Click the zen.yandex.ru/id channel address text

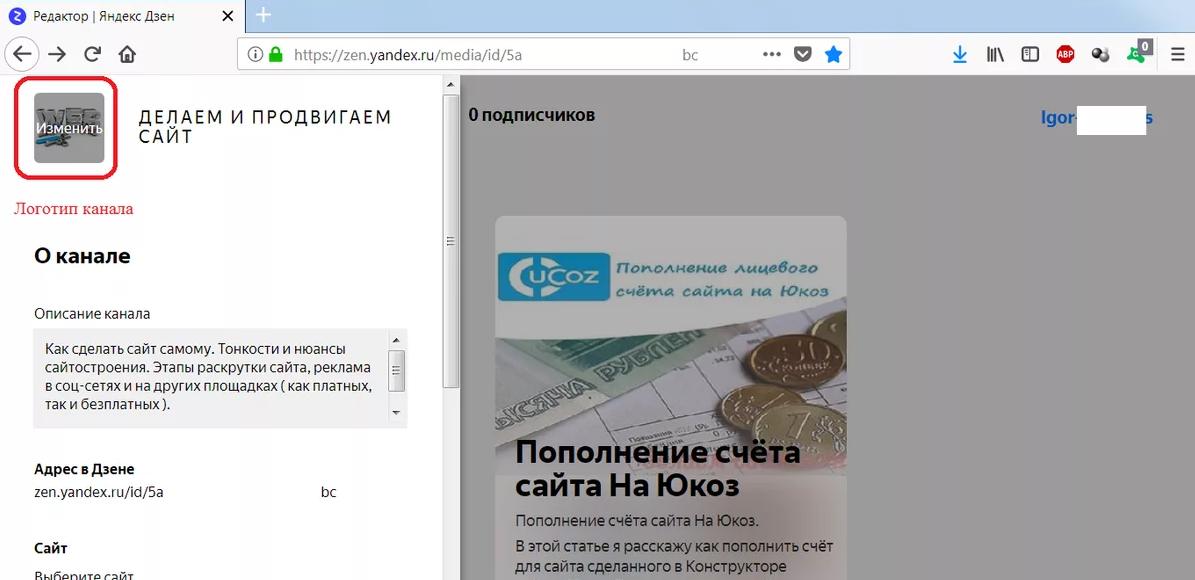[x=185, y=492]
